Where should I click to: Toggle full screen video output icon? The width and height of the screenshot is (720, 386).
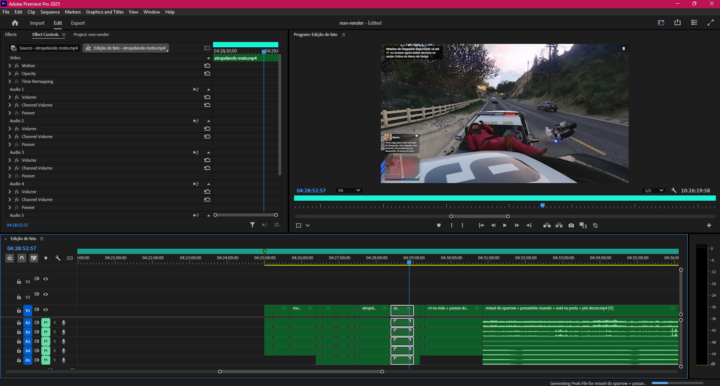710,22
